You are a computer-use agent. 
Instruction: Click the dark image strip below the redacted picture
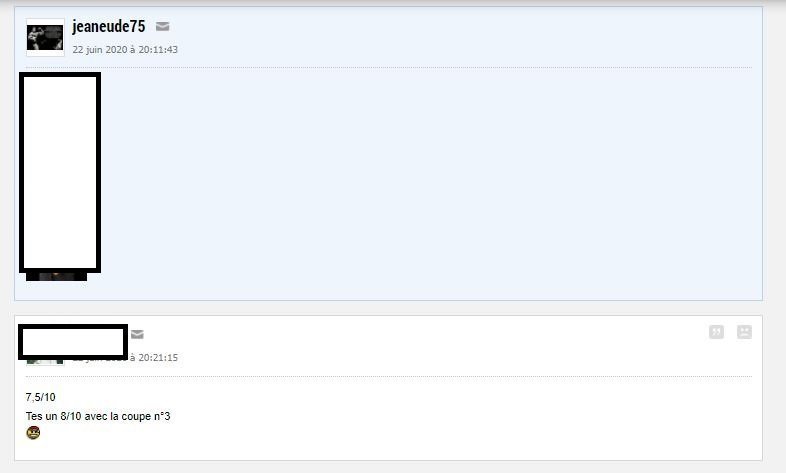[56, 277]
